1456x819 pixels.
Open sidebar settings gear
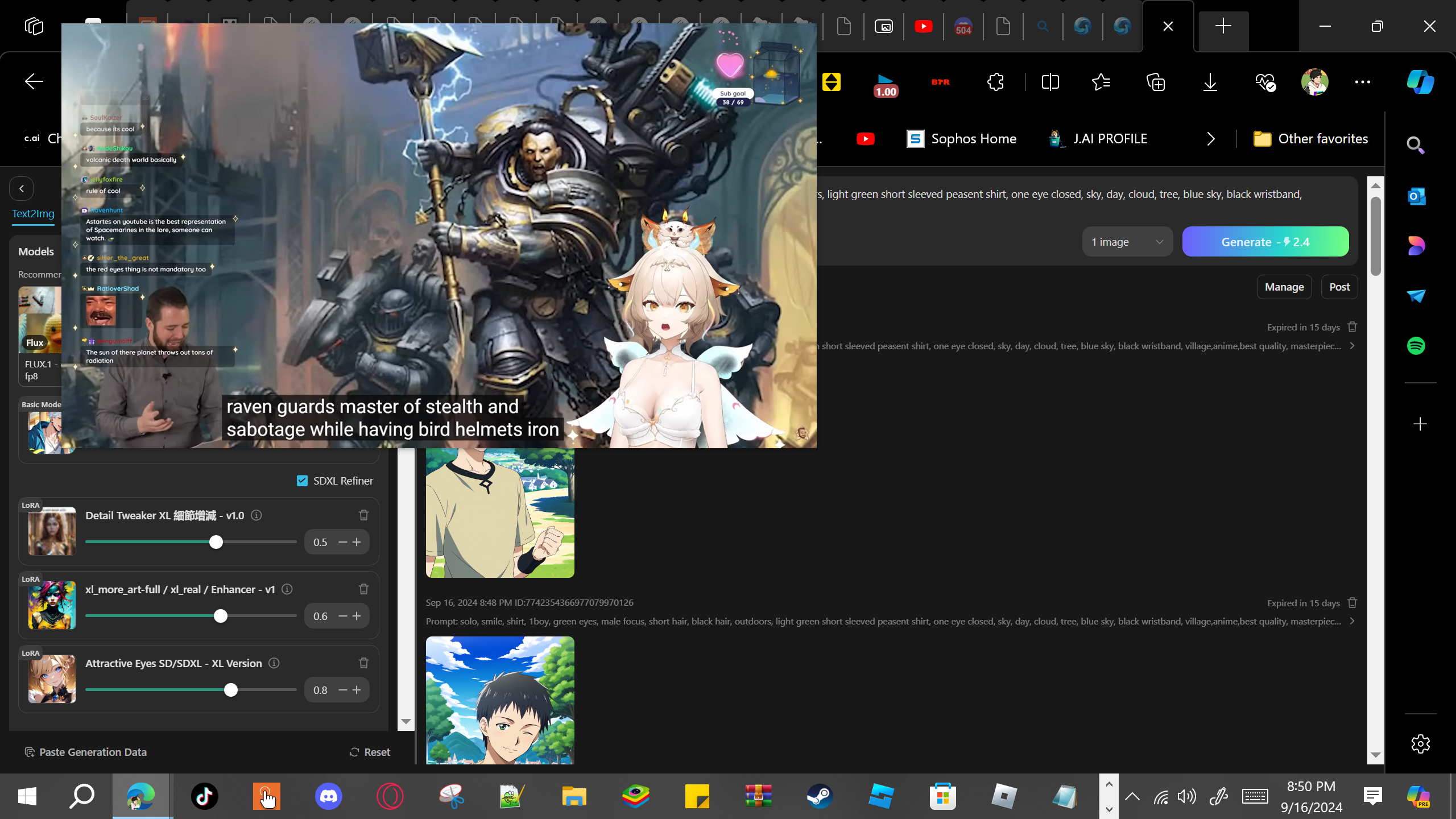coord(1420,744)
